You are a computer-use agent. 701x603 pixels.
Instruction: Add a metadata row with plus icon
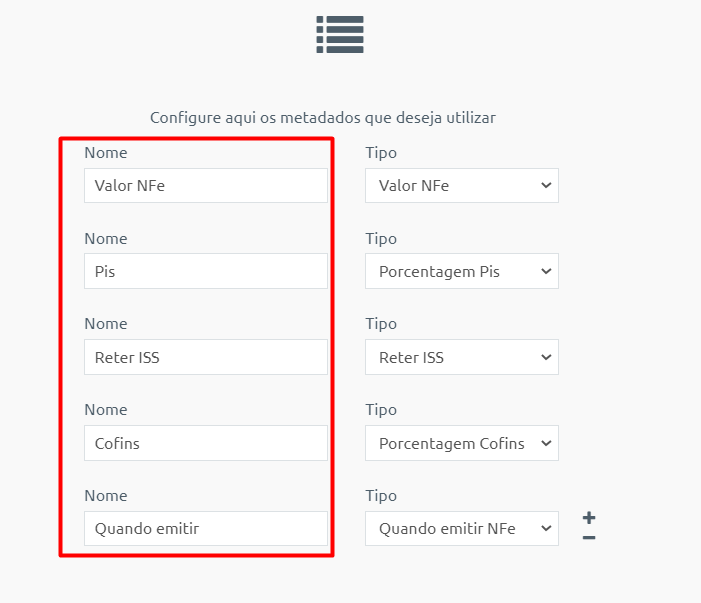[589, 518]
